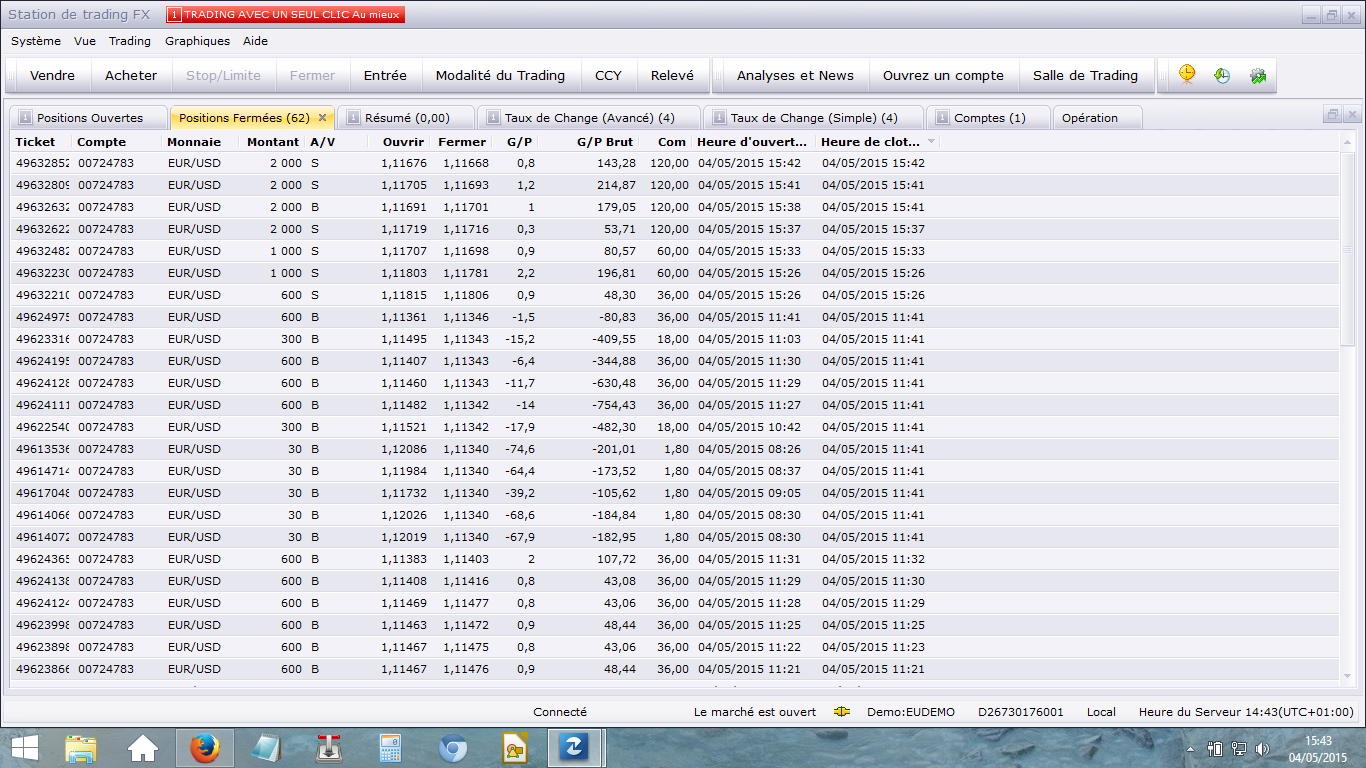Click the green clock toolbar icon
1366x768 pixels.
pyautogui.click(x=1222, y=75)
